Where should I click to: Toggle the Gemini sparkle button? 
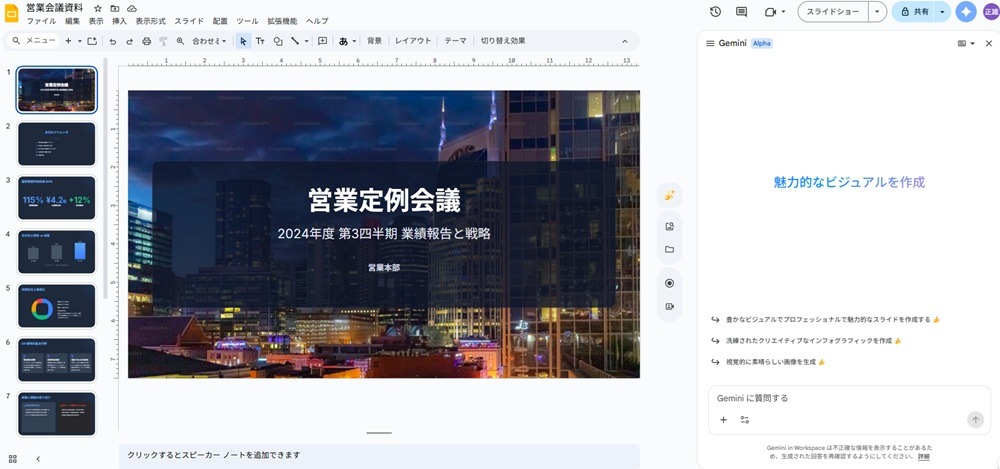tap(966, 11)
